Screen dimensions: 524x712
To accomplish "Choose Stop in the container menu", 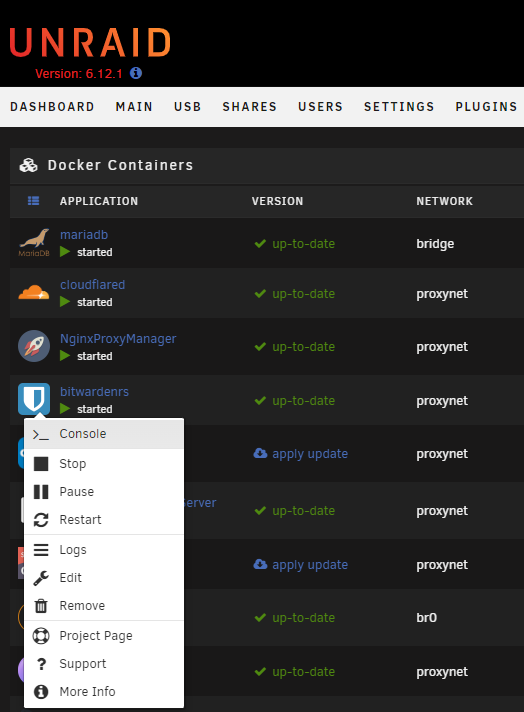I will (x=104, y=464).
